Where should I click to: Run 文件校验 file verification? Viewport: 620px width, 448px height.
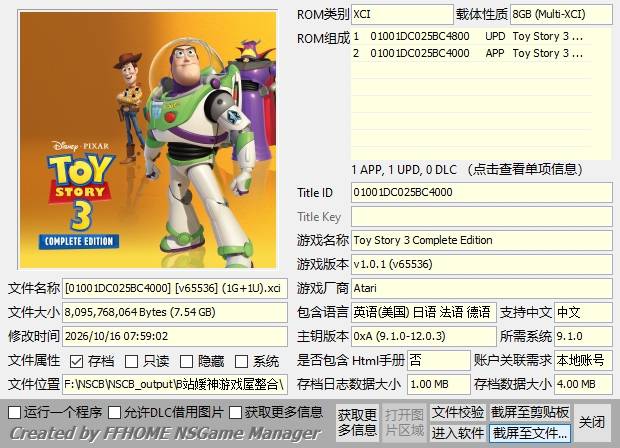(458, 412)
